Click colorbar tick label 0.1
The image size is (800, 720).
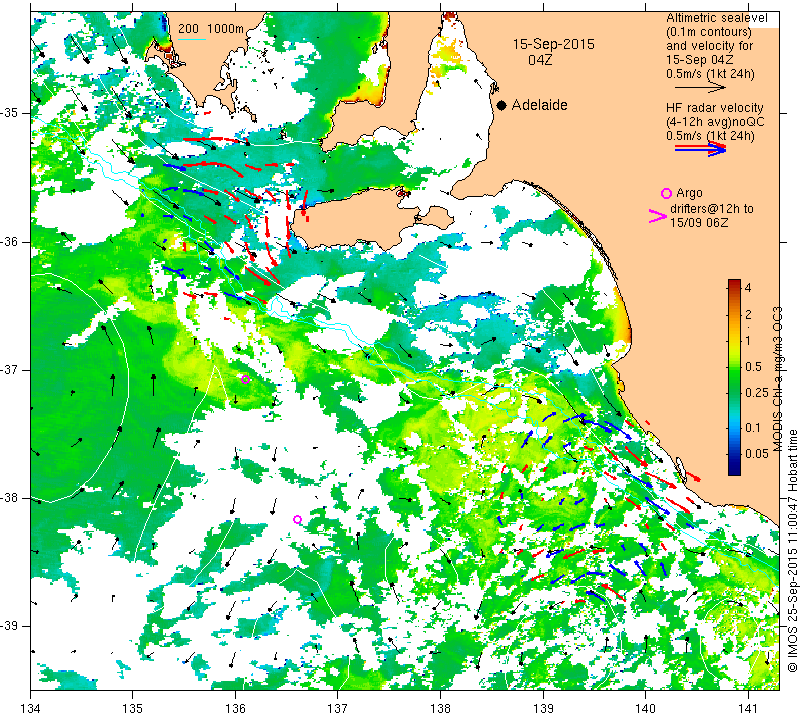pos(753,428)
